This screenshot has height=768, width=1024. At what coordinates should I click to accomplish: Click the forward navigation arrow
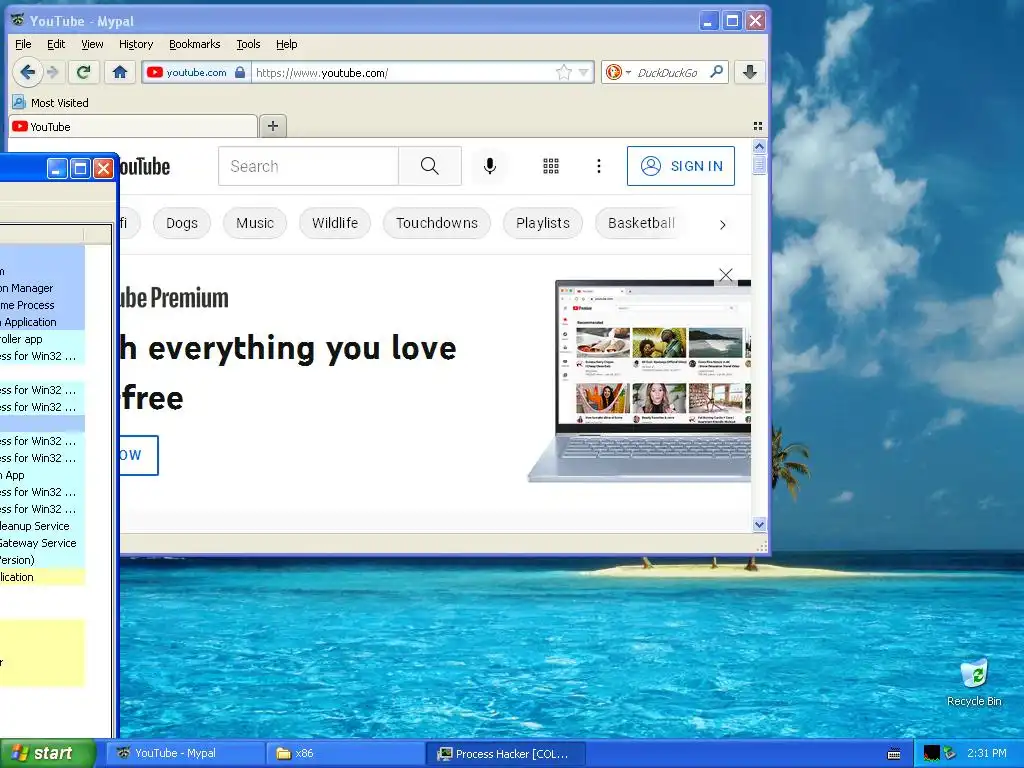click(53, 72)
